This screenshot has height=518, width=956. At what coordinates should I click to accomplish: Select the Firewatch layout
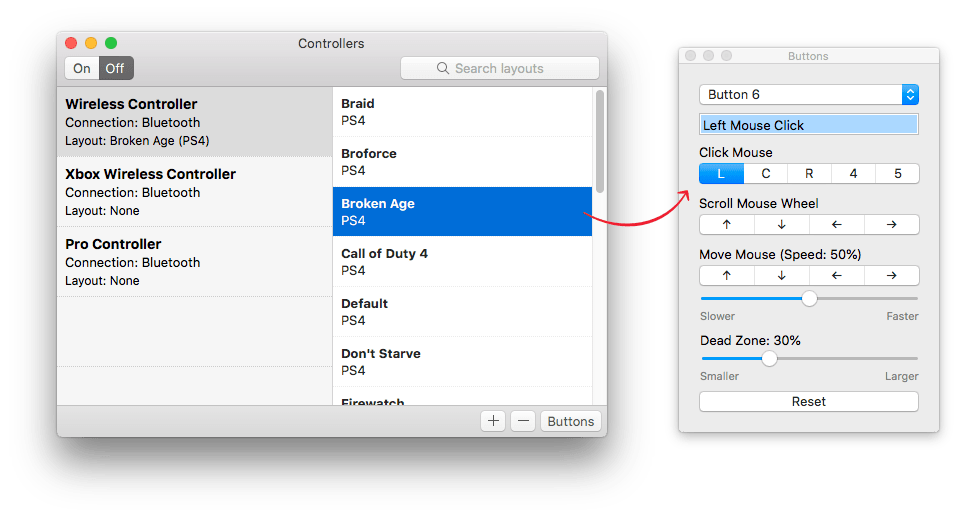click(x=462, y=398)
